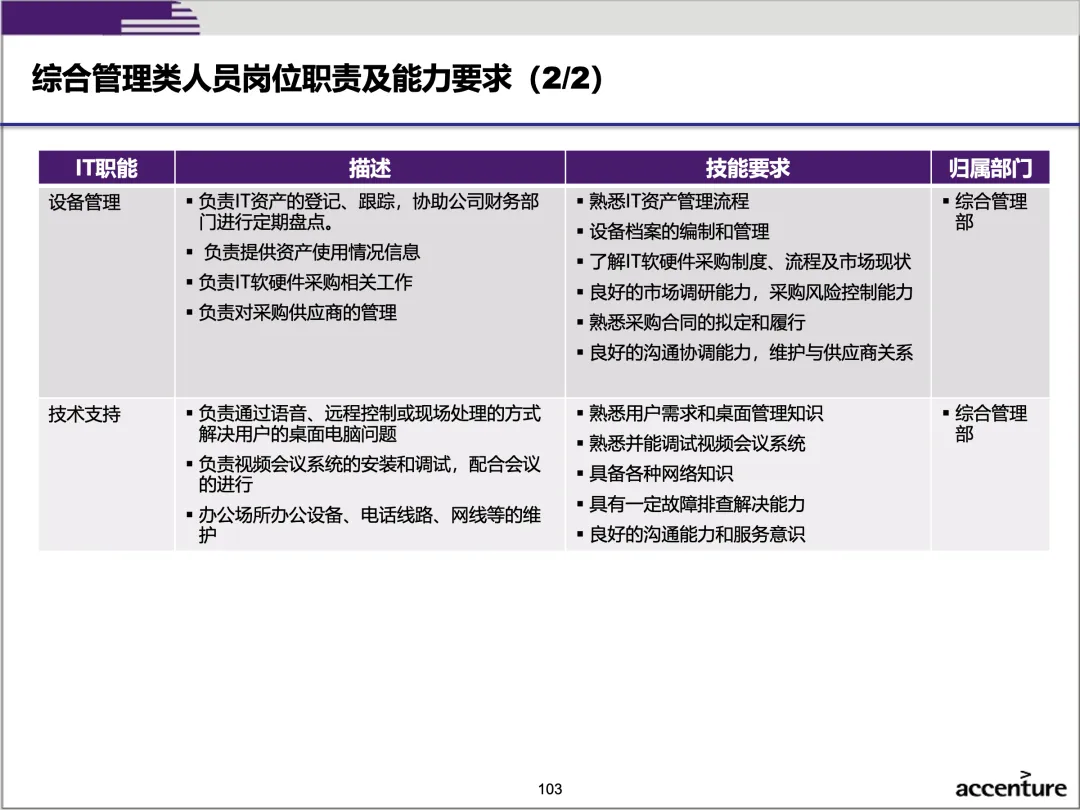The image size is (1080, 810).
Task: Select the 描述 column header
Action: tap(370, 167)
